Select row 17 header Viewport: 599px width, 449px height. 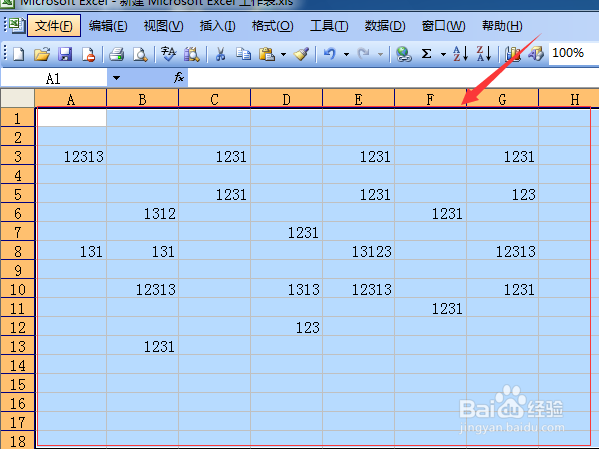(x=18, y=422)
